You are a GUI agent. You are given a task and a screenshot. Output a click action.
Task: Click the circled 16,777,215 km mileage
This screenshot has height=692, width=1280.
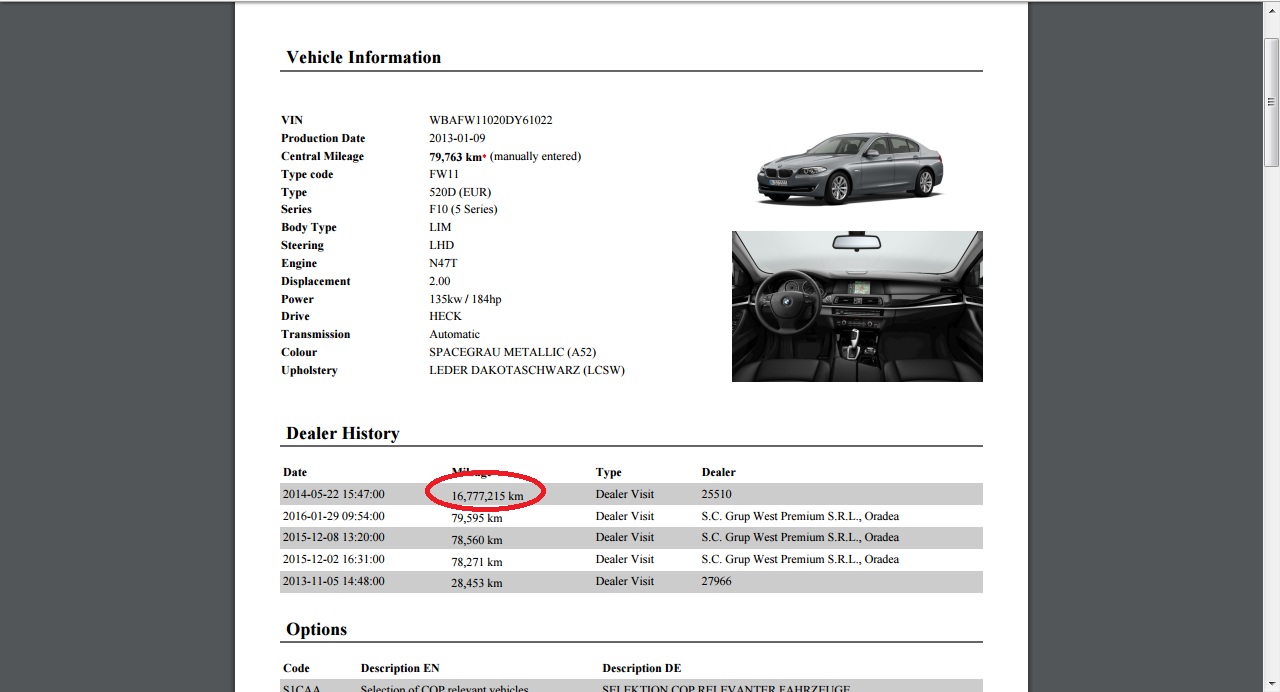(x=487, y=495)
